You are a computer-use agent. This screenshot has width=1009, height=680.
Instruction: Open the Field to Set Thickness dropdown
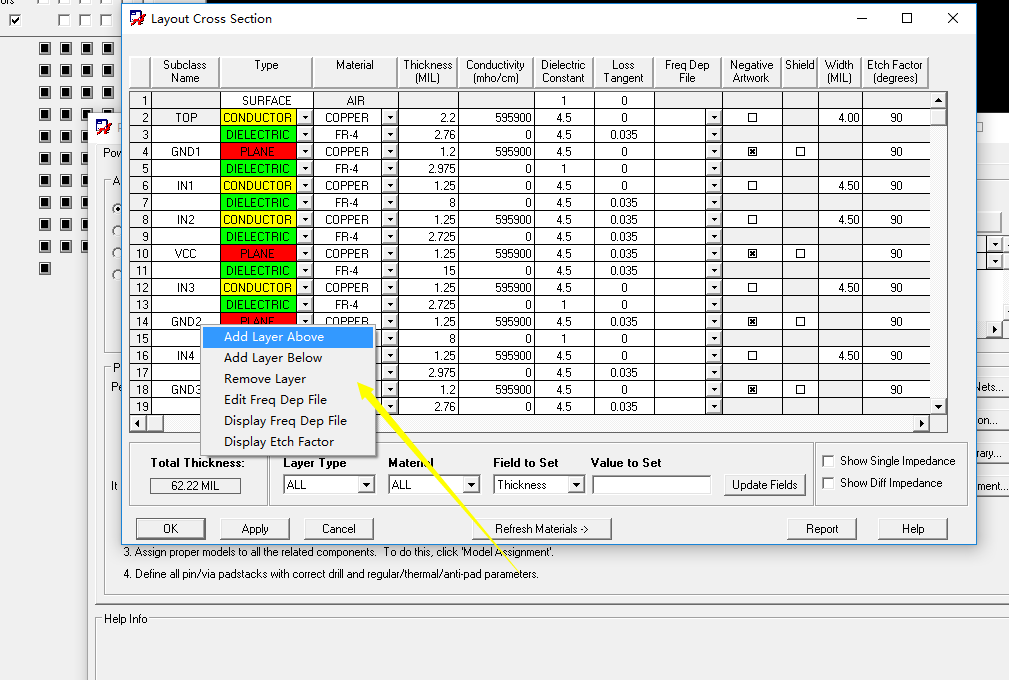[x=576, y=485]
